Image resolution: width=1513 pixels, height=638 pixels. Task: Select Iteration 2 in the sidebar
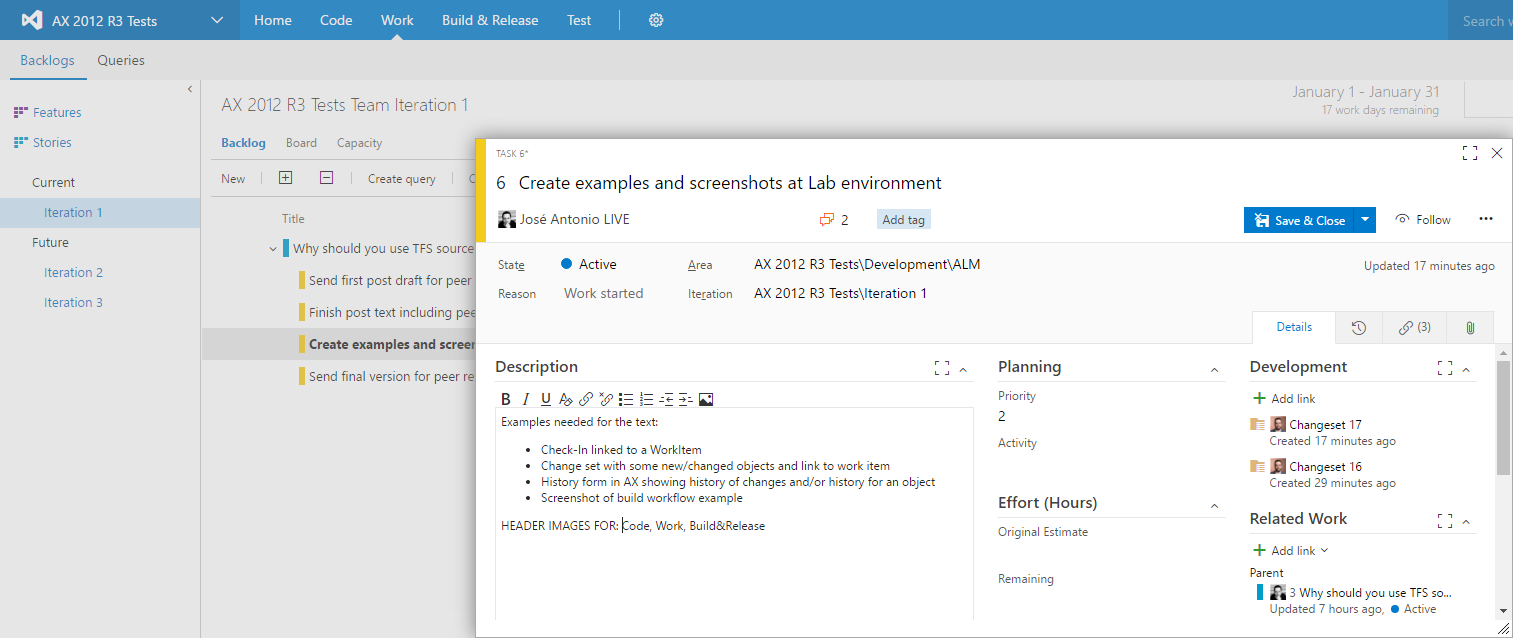coord(73,272)
